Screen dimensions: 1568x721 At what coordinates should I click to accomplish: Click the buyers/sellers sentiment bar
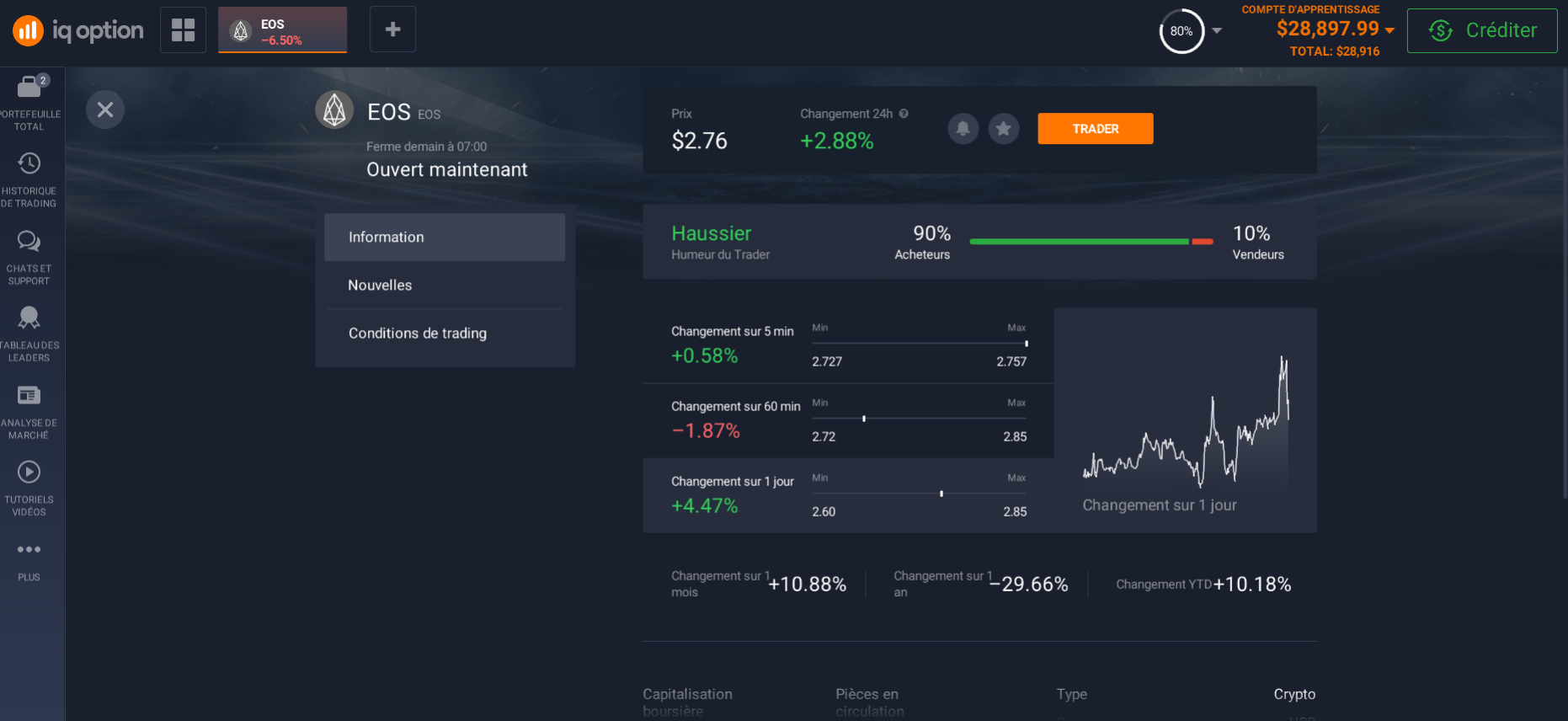[1091, 242]
